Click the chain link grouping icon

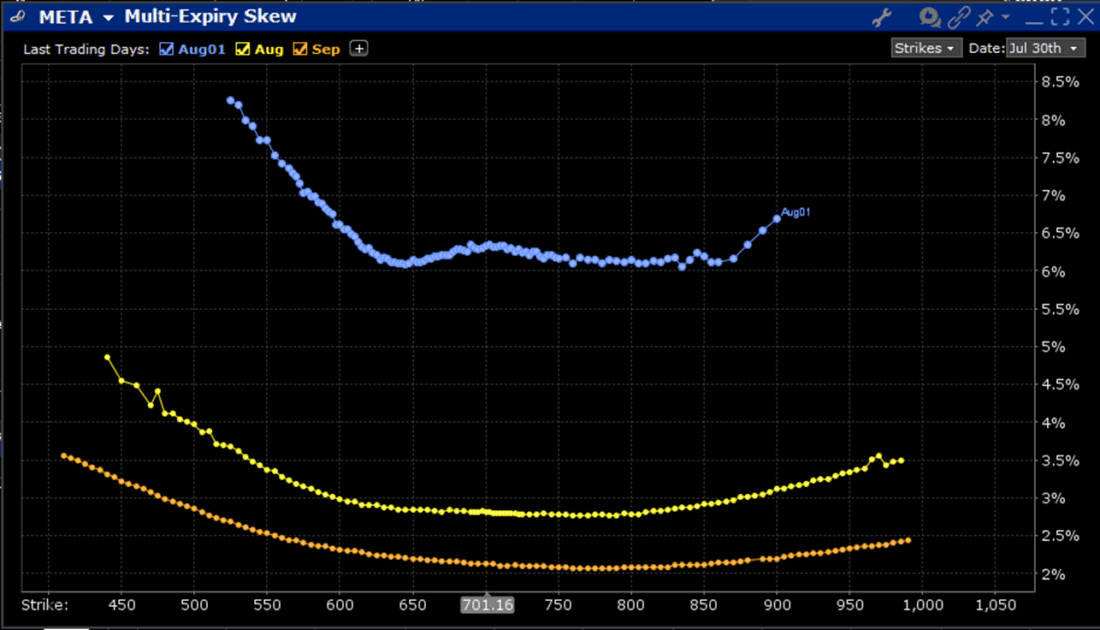959,17
